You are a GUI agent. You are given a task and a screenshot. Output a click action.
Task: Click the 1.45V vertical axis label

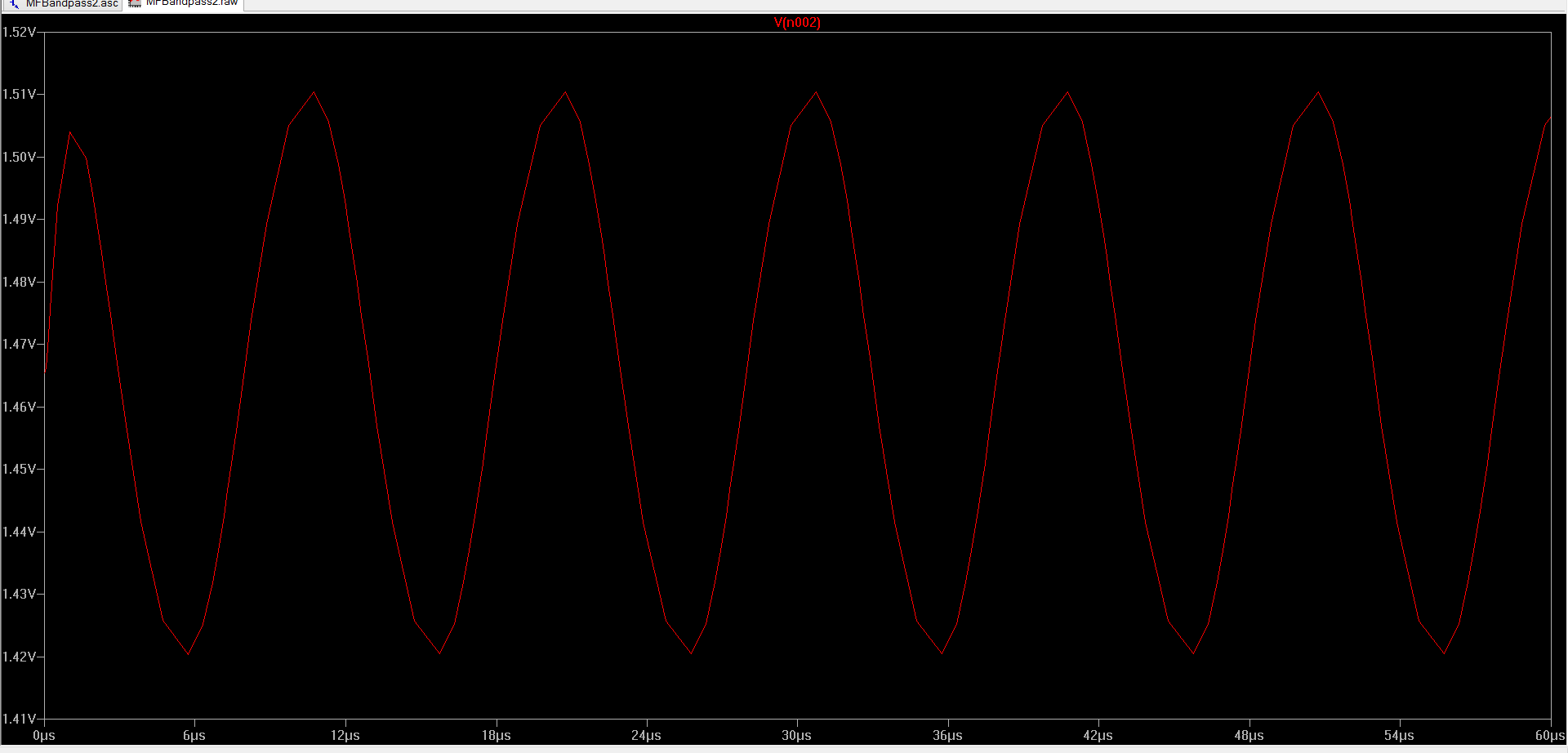pos(20,469)
